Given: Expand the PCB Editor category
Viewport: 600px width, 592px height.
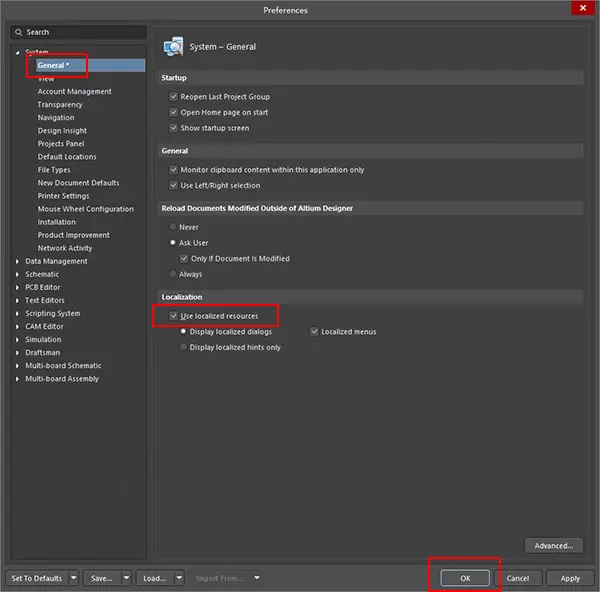Looking at the screenshot, I should [17, 287].
